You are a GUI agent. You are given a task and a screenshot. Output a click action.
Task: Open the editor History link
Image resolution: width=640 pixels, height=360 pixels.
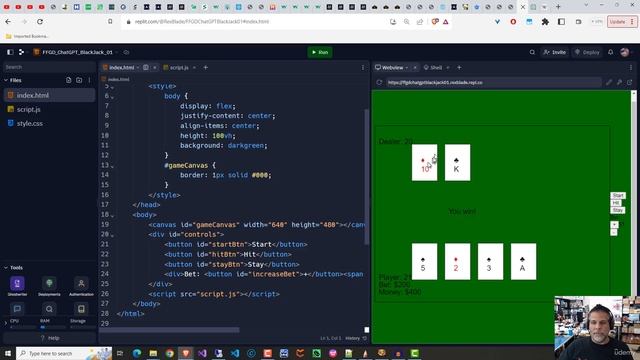click(x=356, y=338)
